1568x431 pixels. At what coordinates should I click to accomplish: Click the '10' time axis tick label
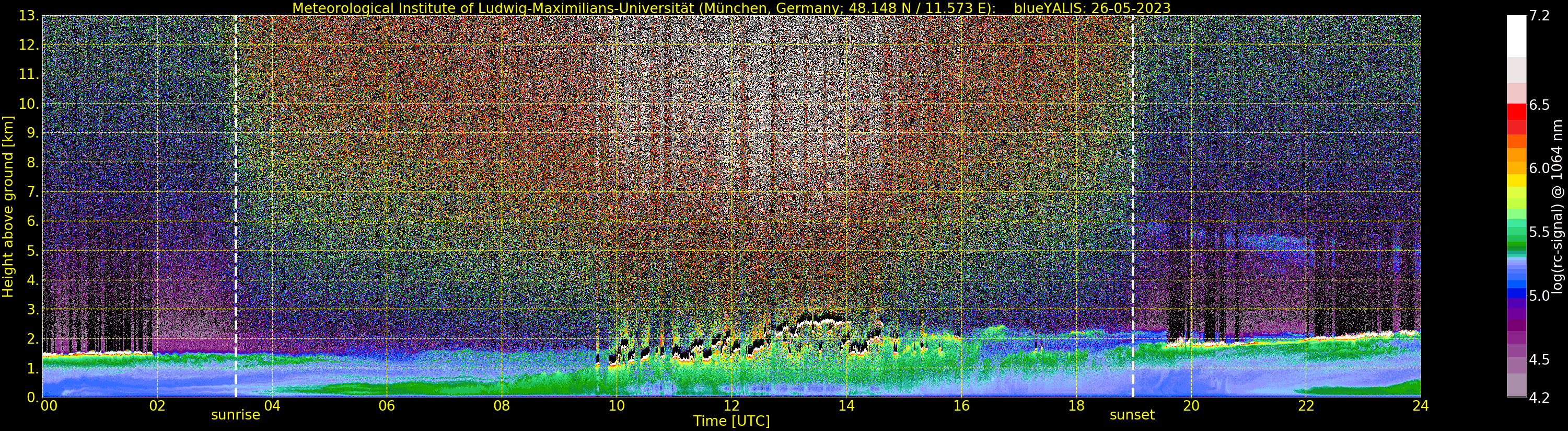click(617, 406)
